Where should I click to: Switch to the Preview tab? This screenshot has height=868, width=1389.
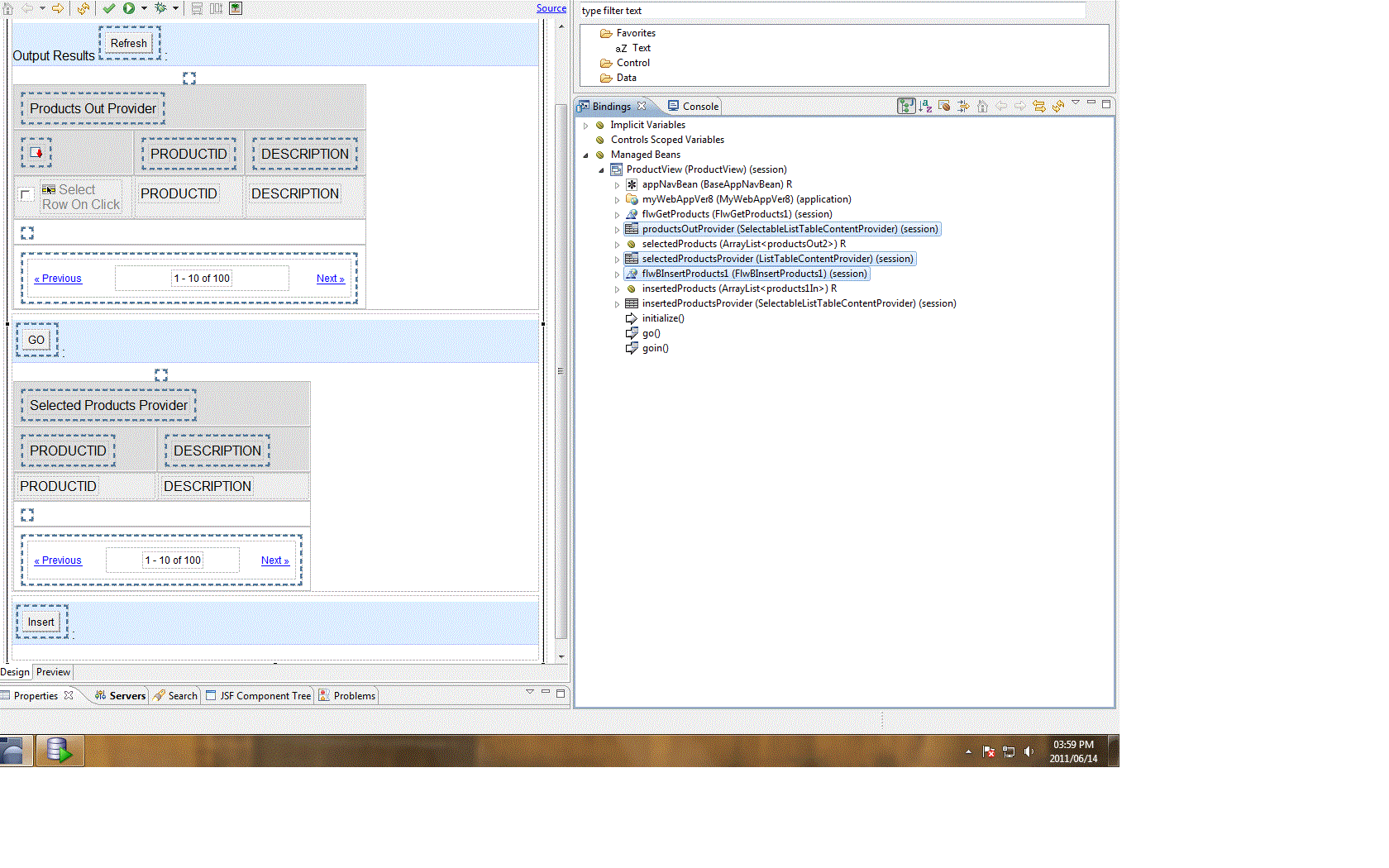tap(53, 672)
